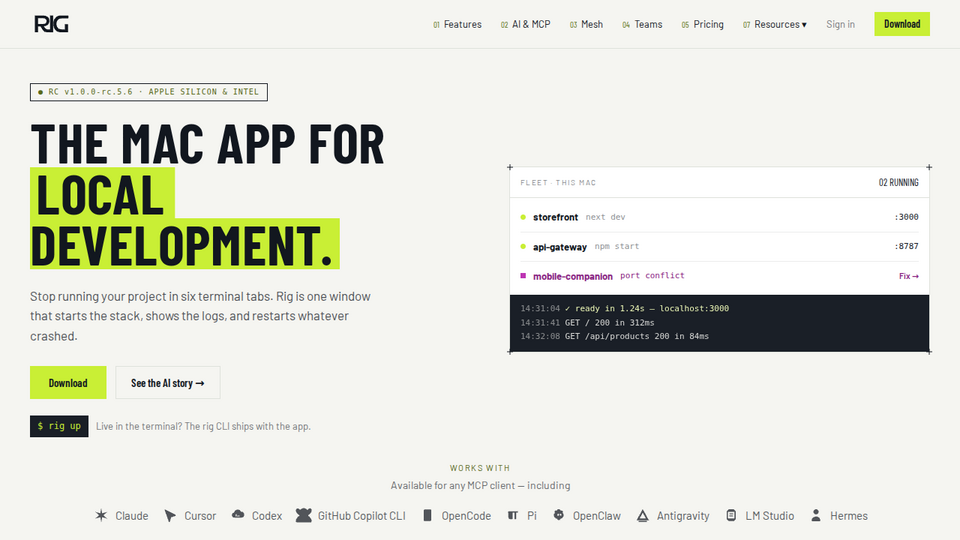Click the hero Download button
Image resolution: width=960 pixels, height=540 pixels.
pos(68,383)
